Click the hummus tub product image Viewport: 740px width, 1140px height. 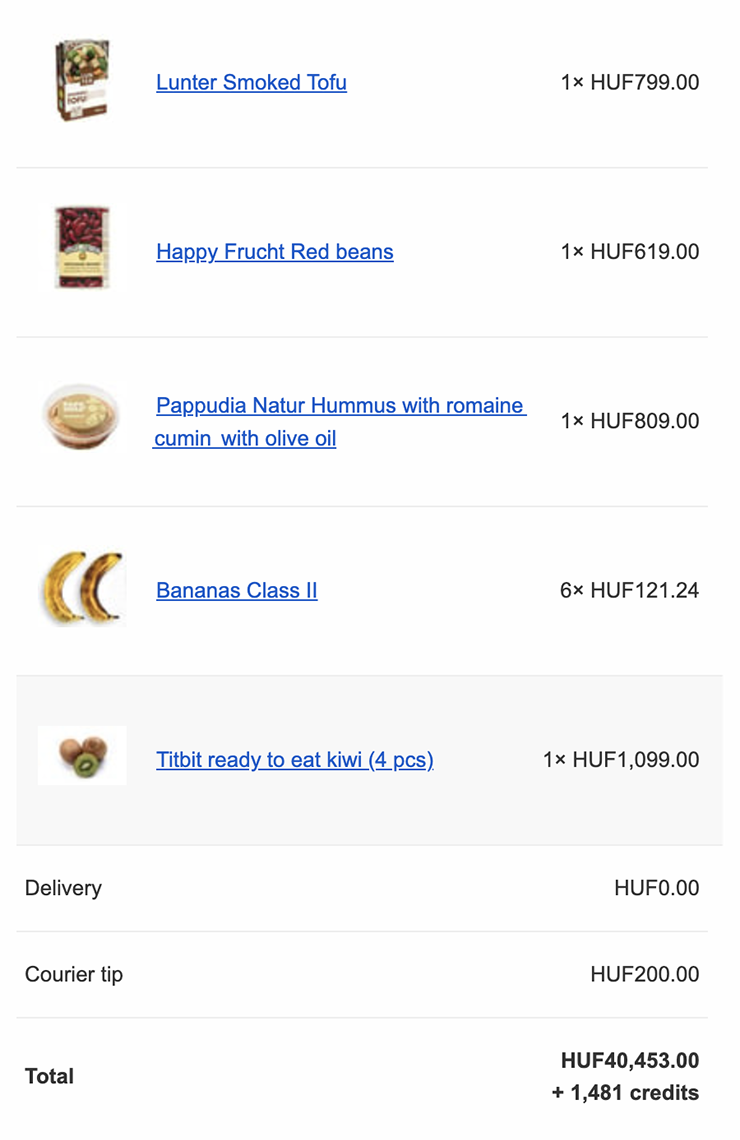click(x=81, y=417)
